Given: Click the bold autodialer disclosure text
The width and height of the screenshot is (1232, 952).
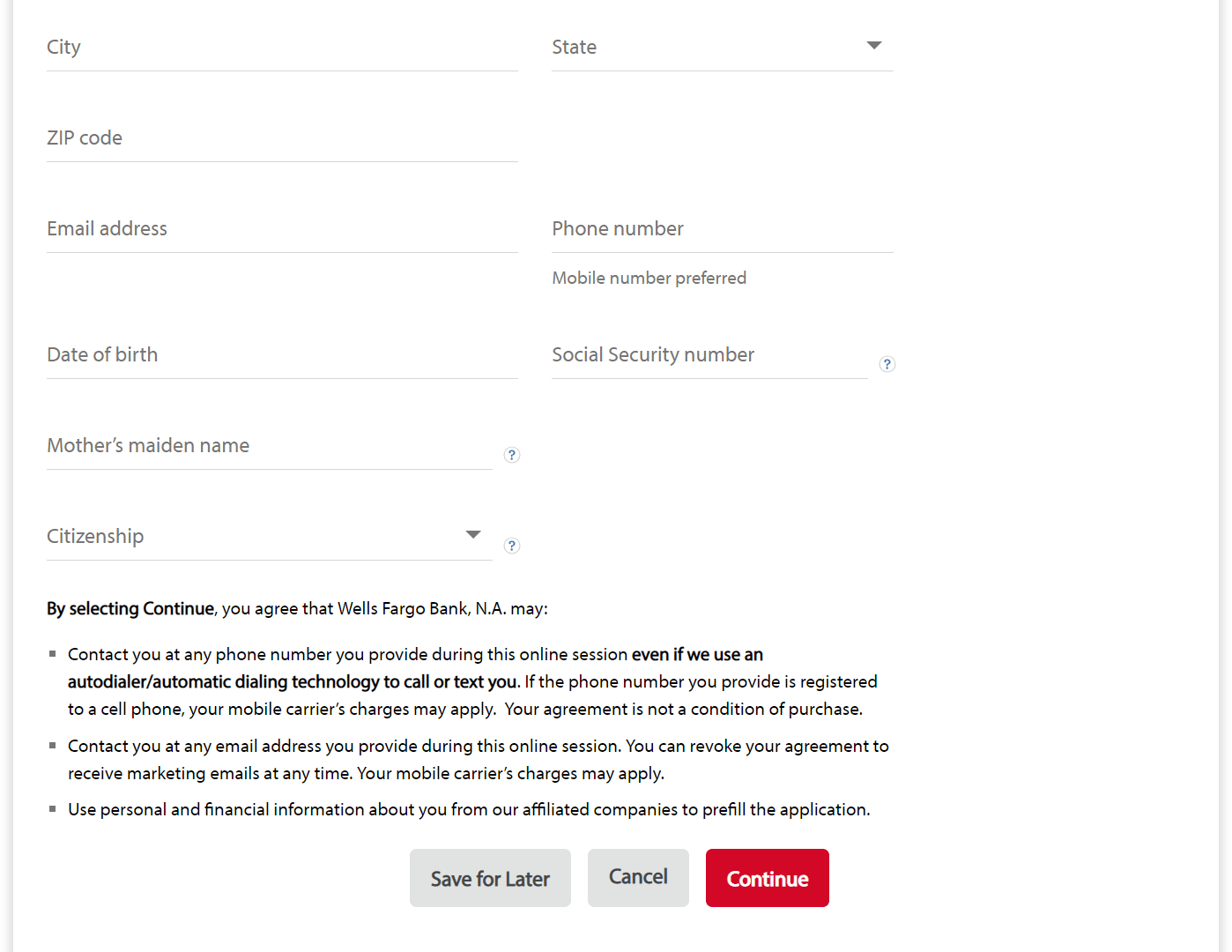Looking at the screenshot, I should click(292, 682).
